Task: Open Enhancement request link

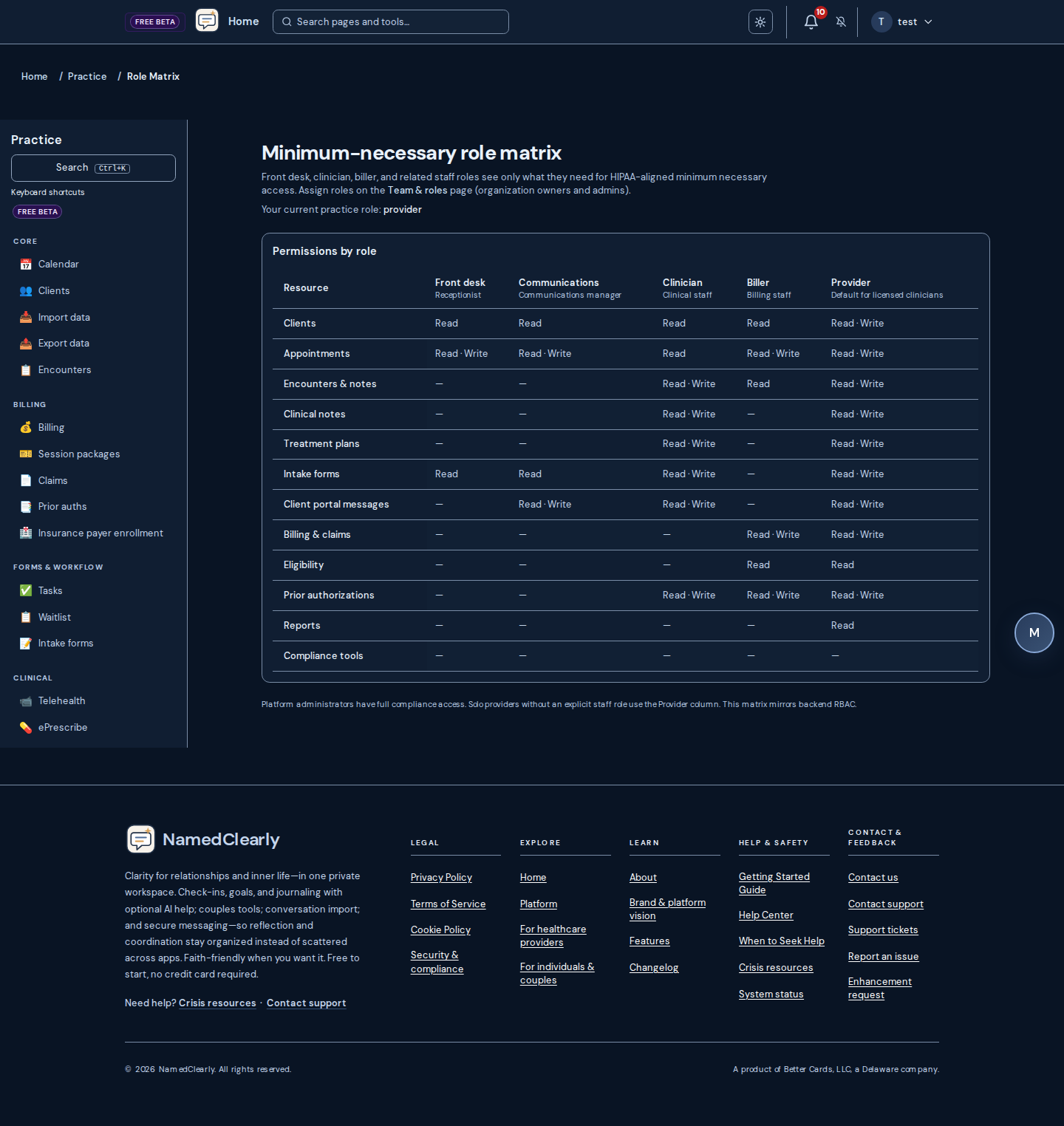Action: (879, 989)
